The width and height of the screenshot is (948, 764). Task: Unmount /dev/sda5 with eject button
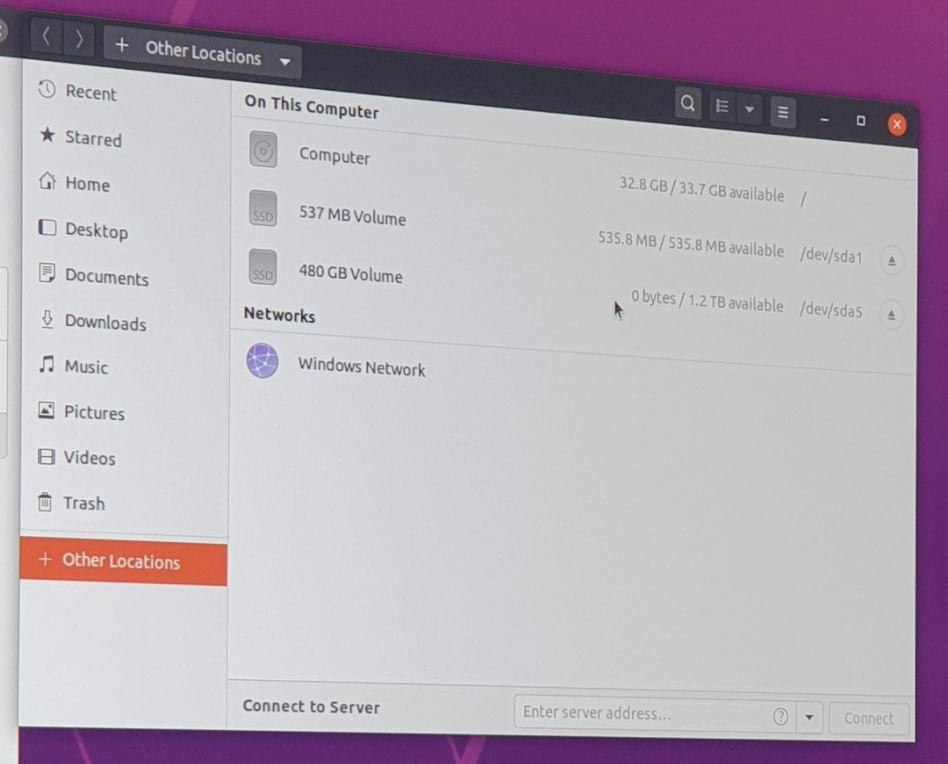(x=891, y=315)
